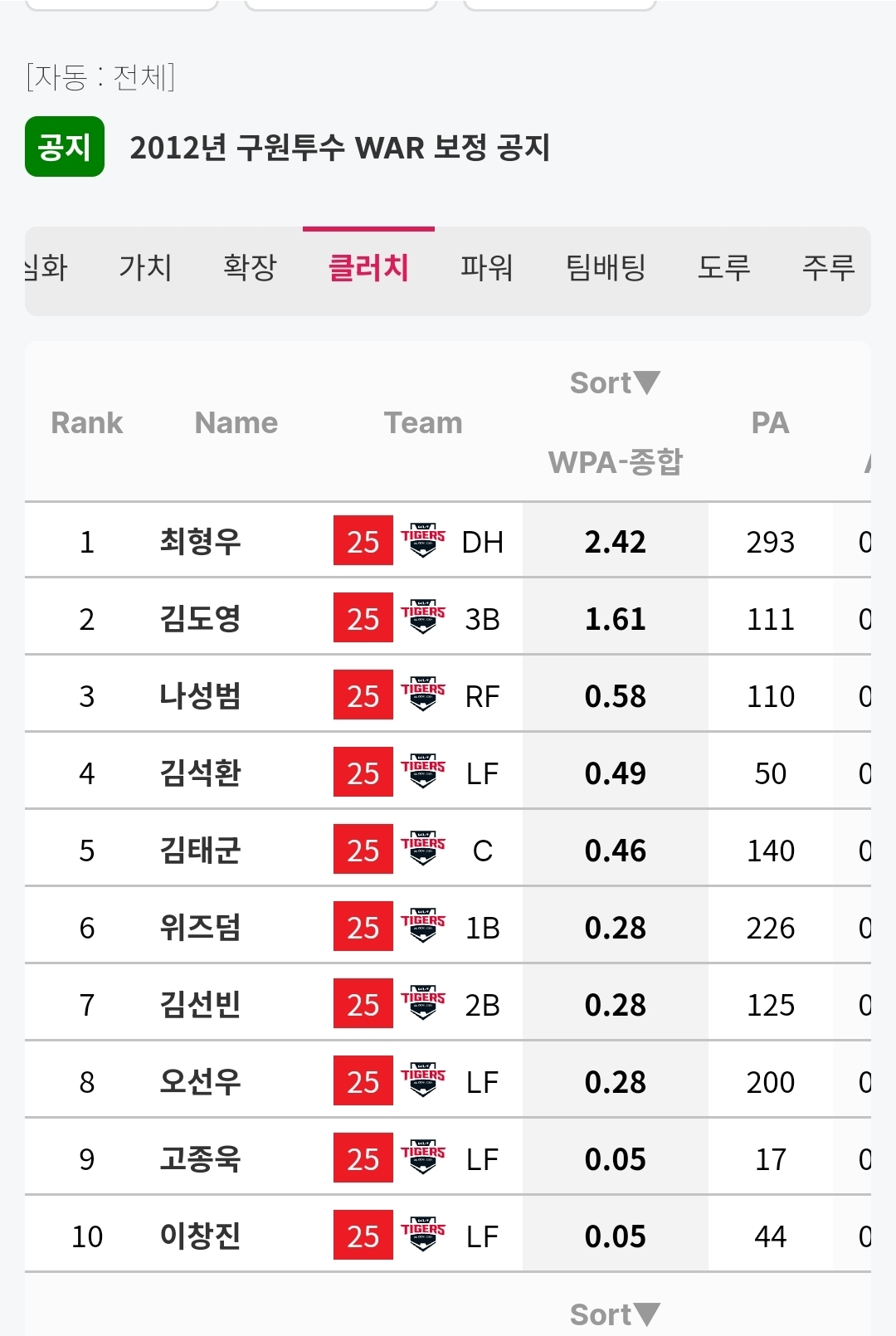Select the 가치 tab
896x1336 pixels.
coord(145,267)
